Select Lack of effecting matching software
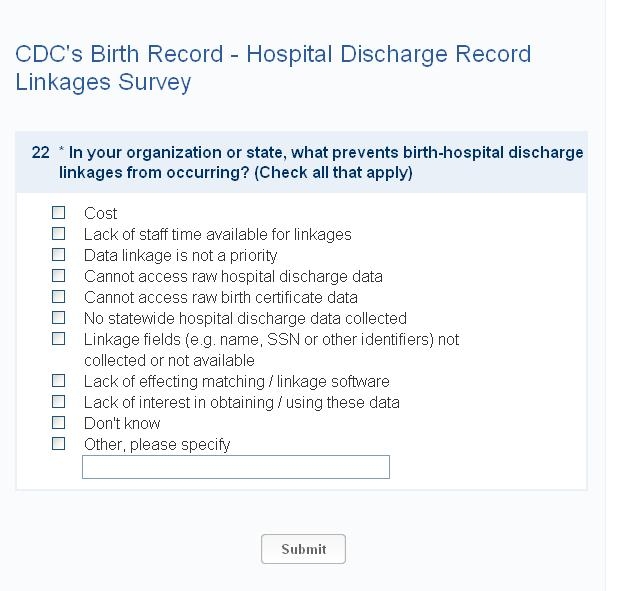640x591 pixels. [59, 381]
